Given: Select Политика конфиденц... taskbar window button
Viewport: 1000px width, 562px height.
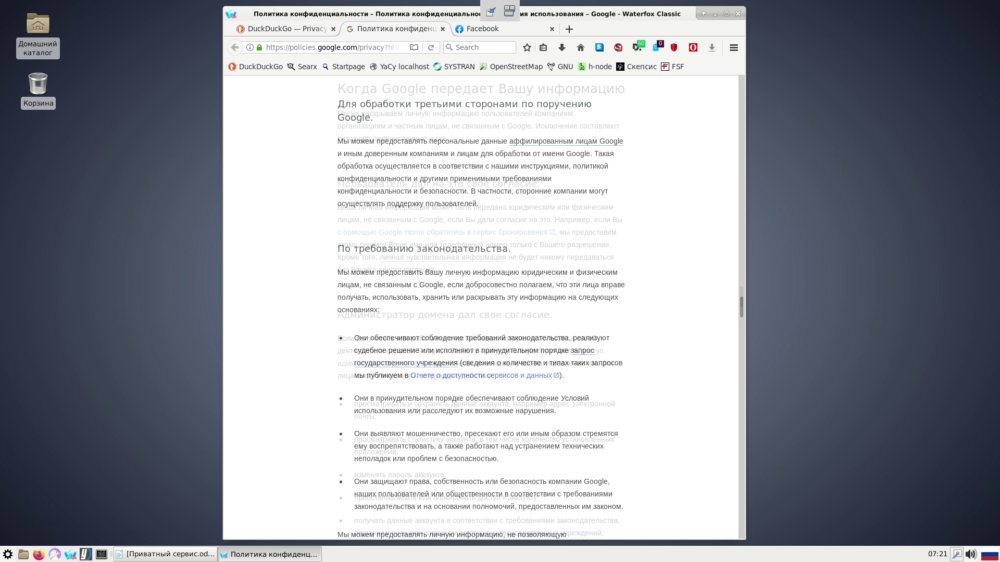Looking at the screenshot, I should tap(269, 554).
